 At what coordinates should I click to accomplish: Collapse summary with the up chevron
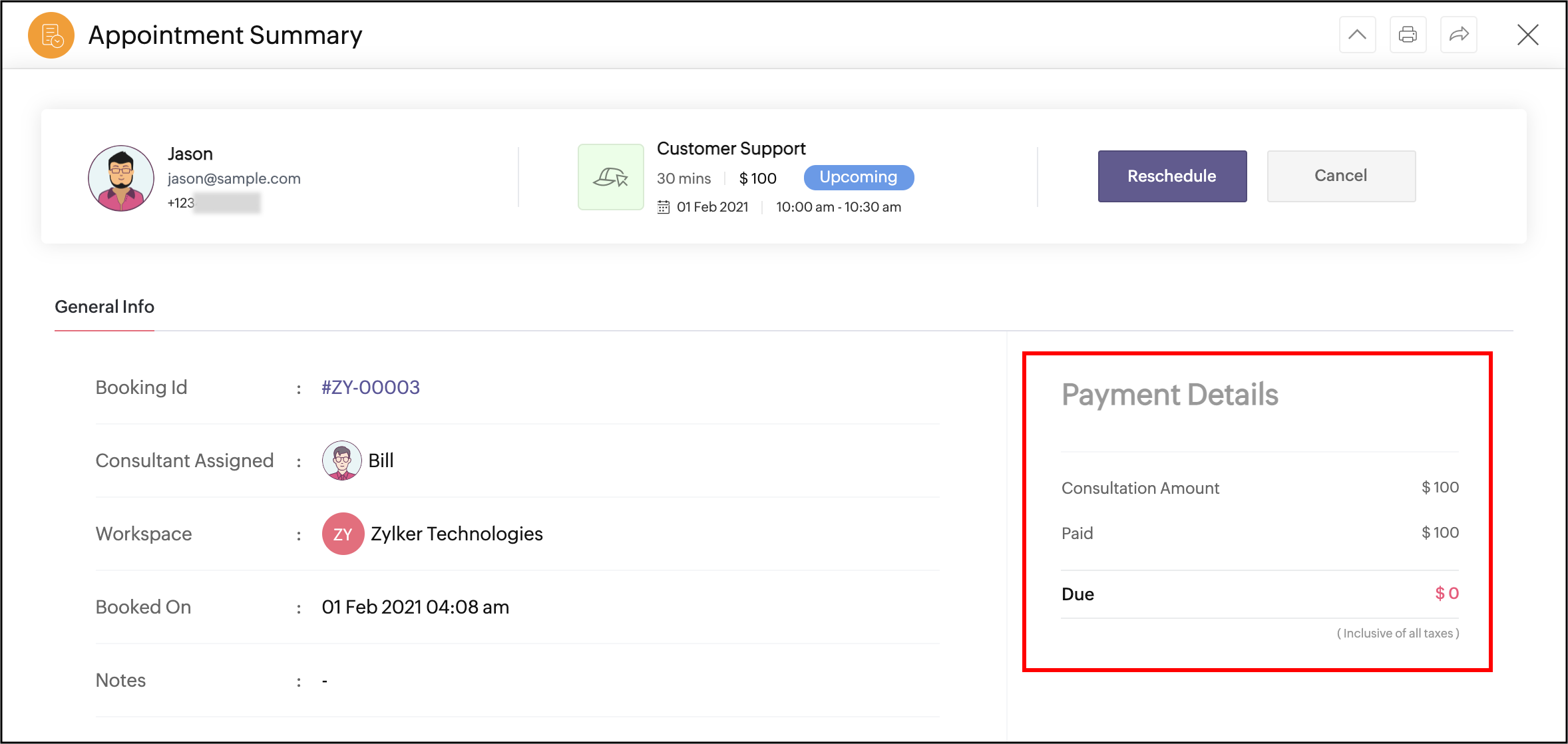(x=1357, y=35)
